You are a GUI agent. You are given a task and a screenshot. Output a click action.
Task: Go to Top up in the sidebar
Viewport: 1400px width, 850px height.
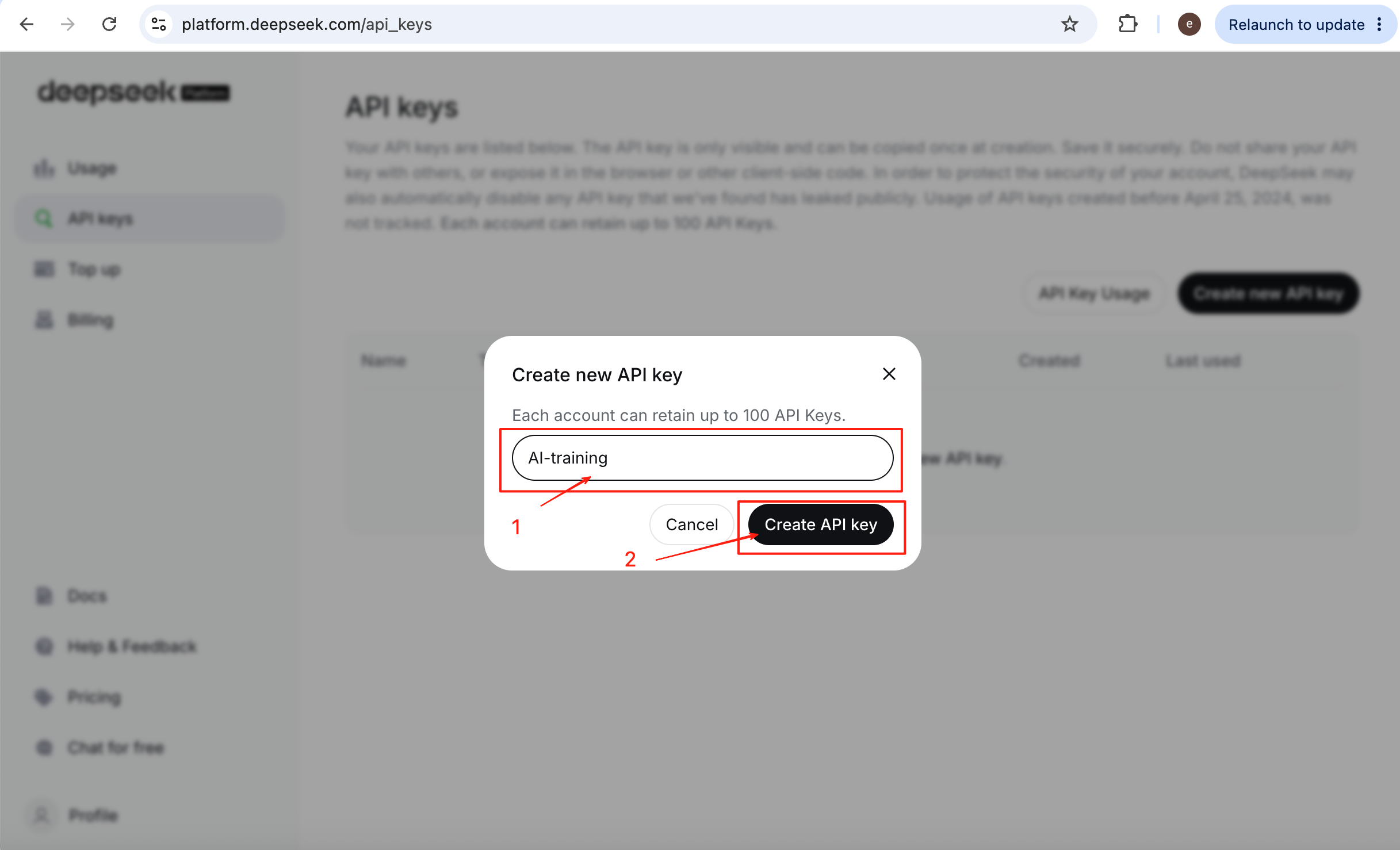150,270
